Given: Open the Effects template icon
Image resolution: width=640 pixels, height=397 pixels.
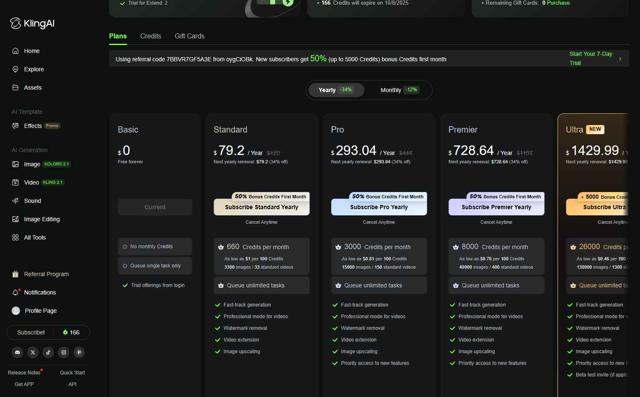Looking at the screenshot, I should click(x=16, y=126).
